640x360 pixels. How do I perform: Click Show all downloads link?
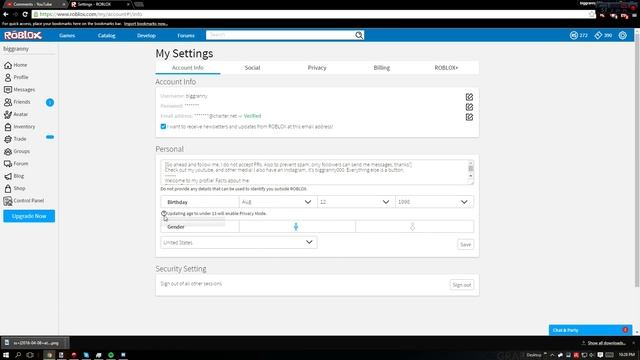(606, 343)
